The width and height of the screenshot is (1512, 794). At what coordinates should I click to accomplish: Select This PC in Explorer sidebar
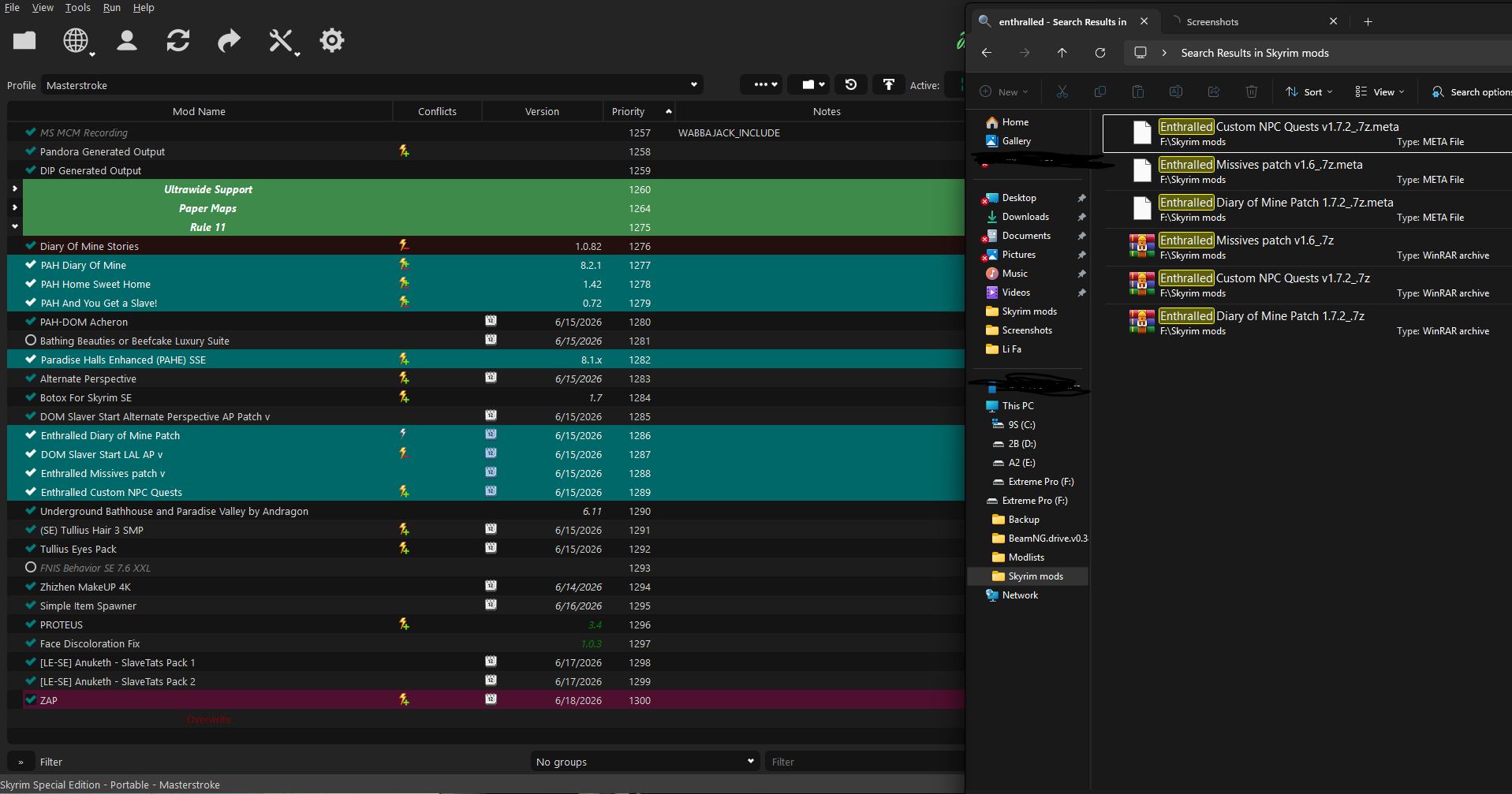tap(1017, 406)
